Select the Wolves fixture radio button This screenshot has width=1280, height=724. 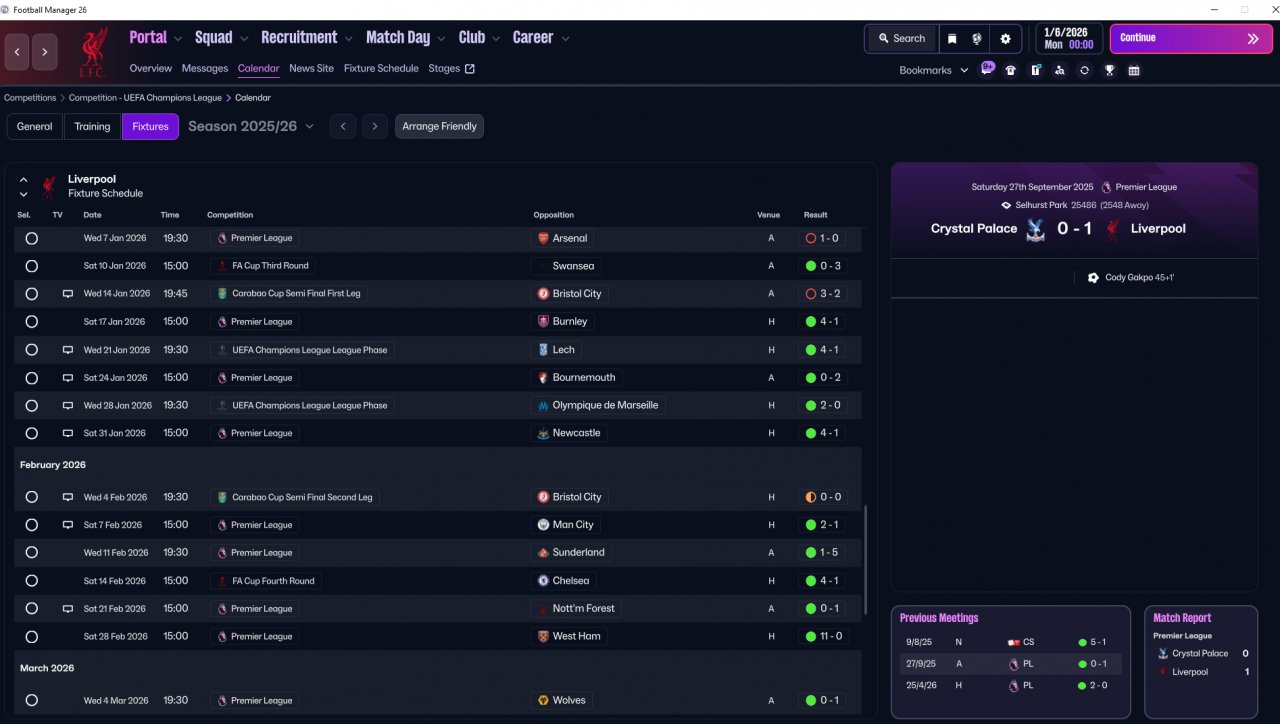point(31,701)
